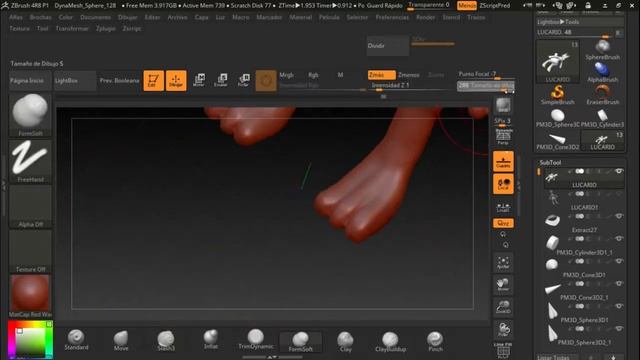Select the Standard brush in bottom shelf
The image size is (640, 360).
(76, 340)
